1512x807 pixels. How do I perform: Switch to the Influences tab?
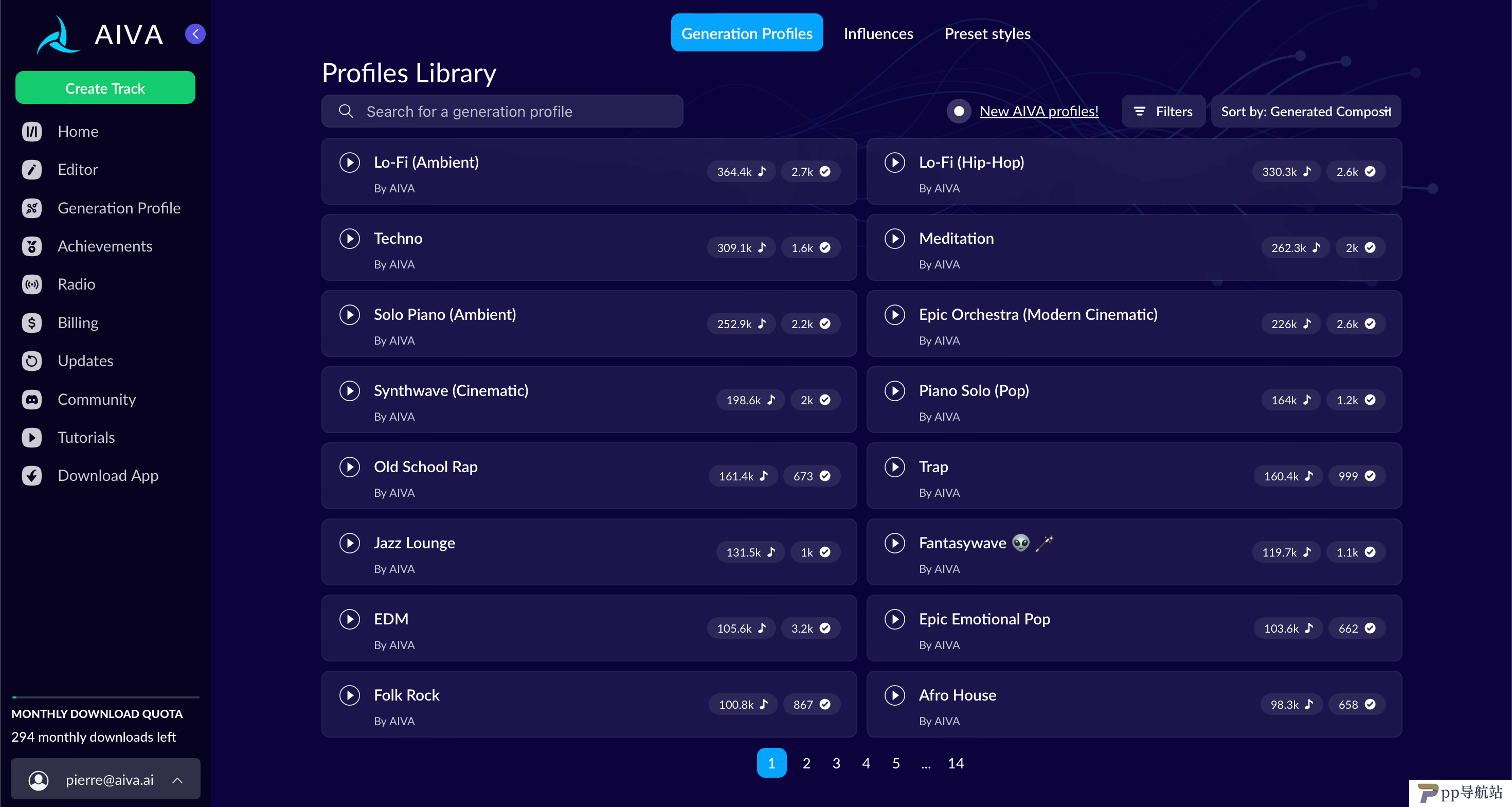[878, 33]
